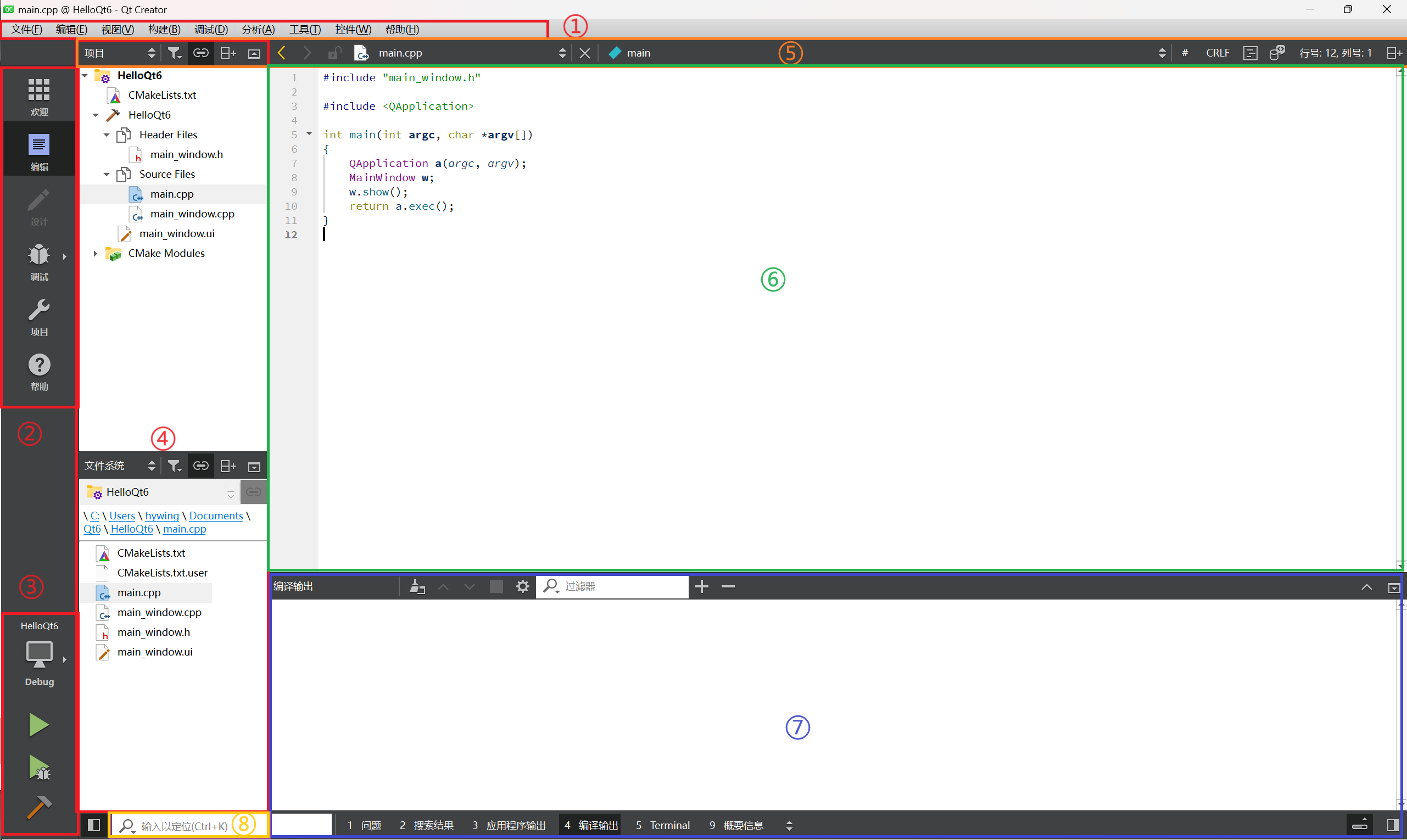The image size is (1407, 840).
Task: Toggle root directory sync link button
Action: coord(254,491)
